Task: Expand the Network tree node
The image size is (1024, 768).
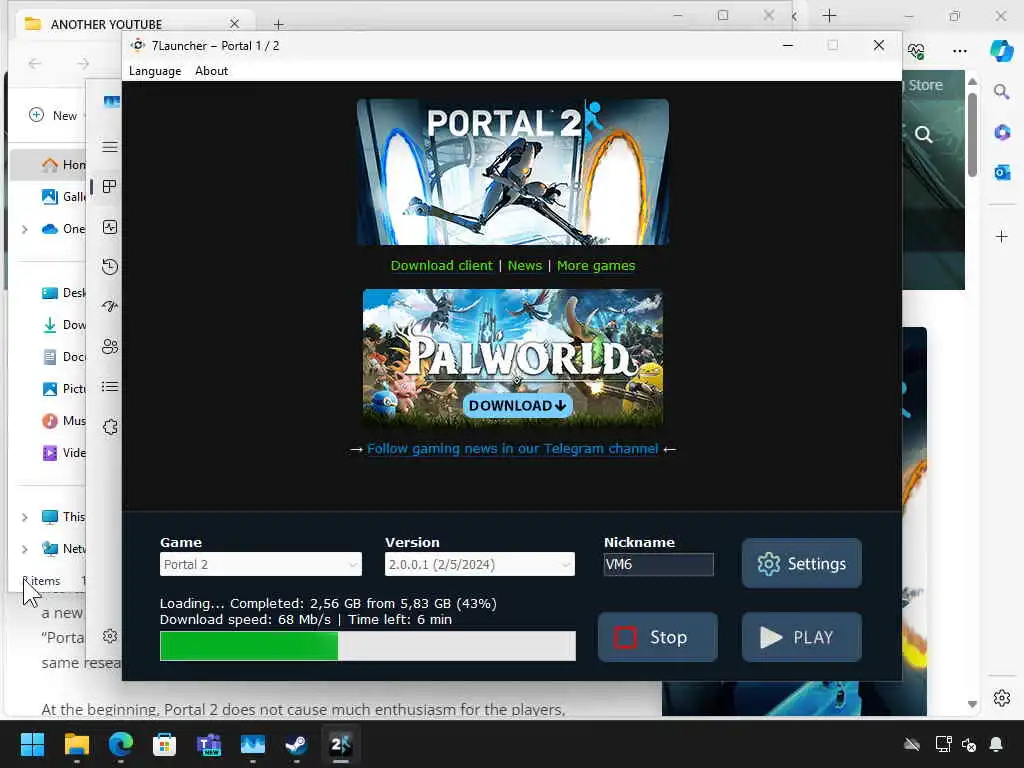Action: [25, 549]
